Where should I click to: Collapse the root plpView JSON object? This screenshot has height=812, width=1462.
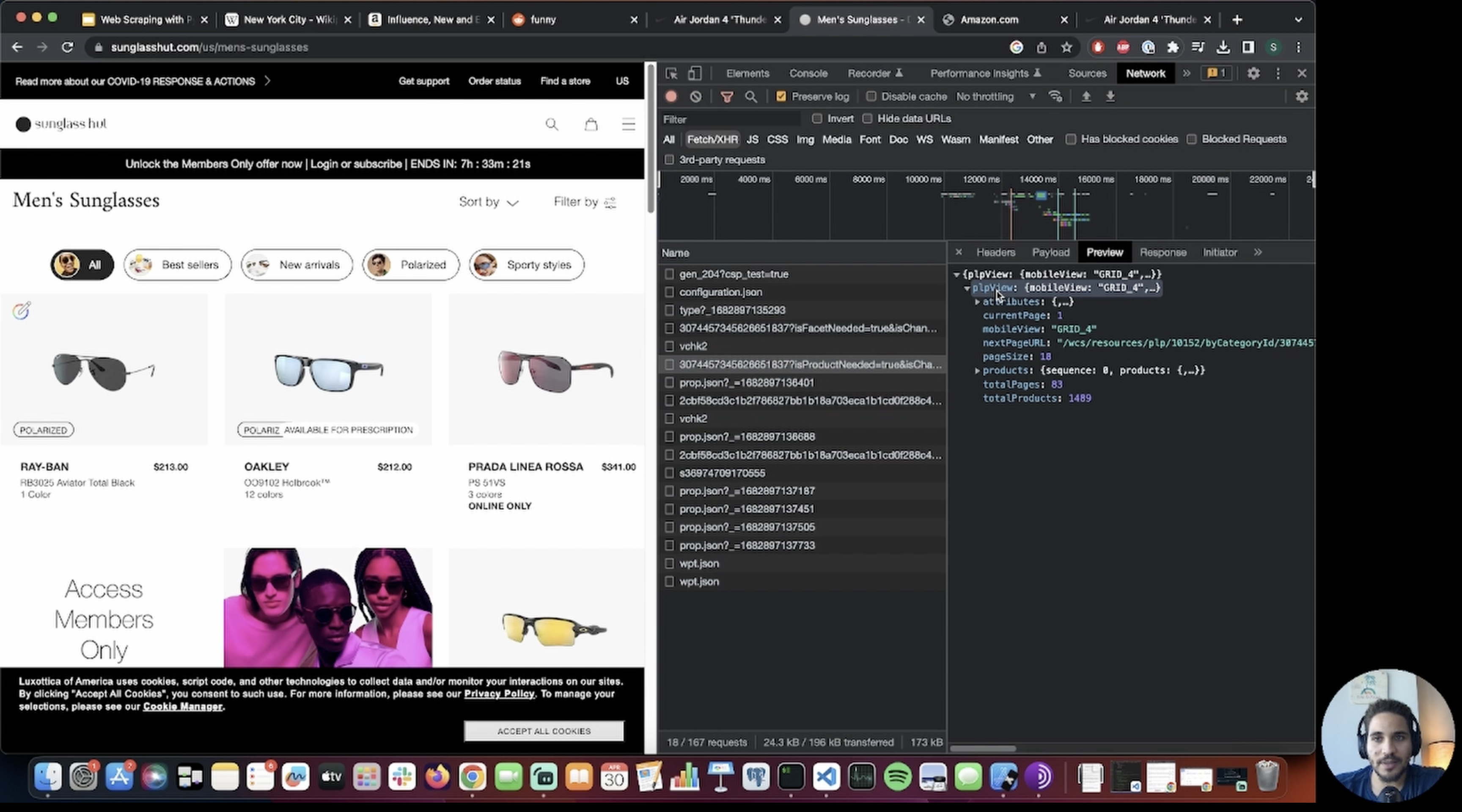956,274
